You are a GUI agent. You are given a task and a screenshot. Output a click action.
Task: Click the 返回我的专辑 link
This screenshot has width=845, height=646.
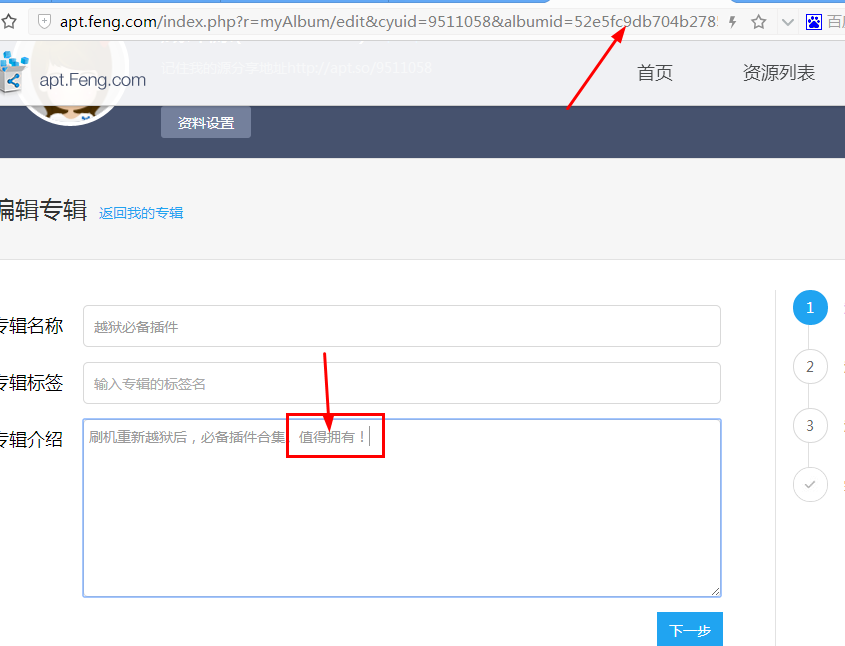(141, 213)
